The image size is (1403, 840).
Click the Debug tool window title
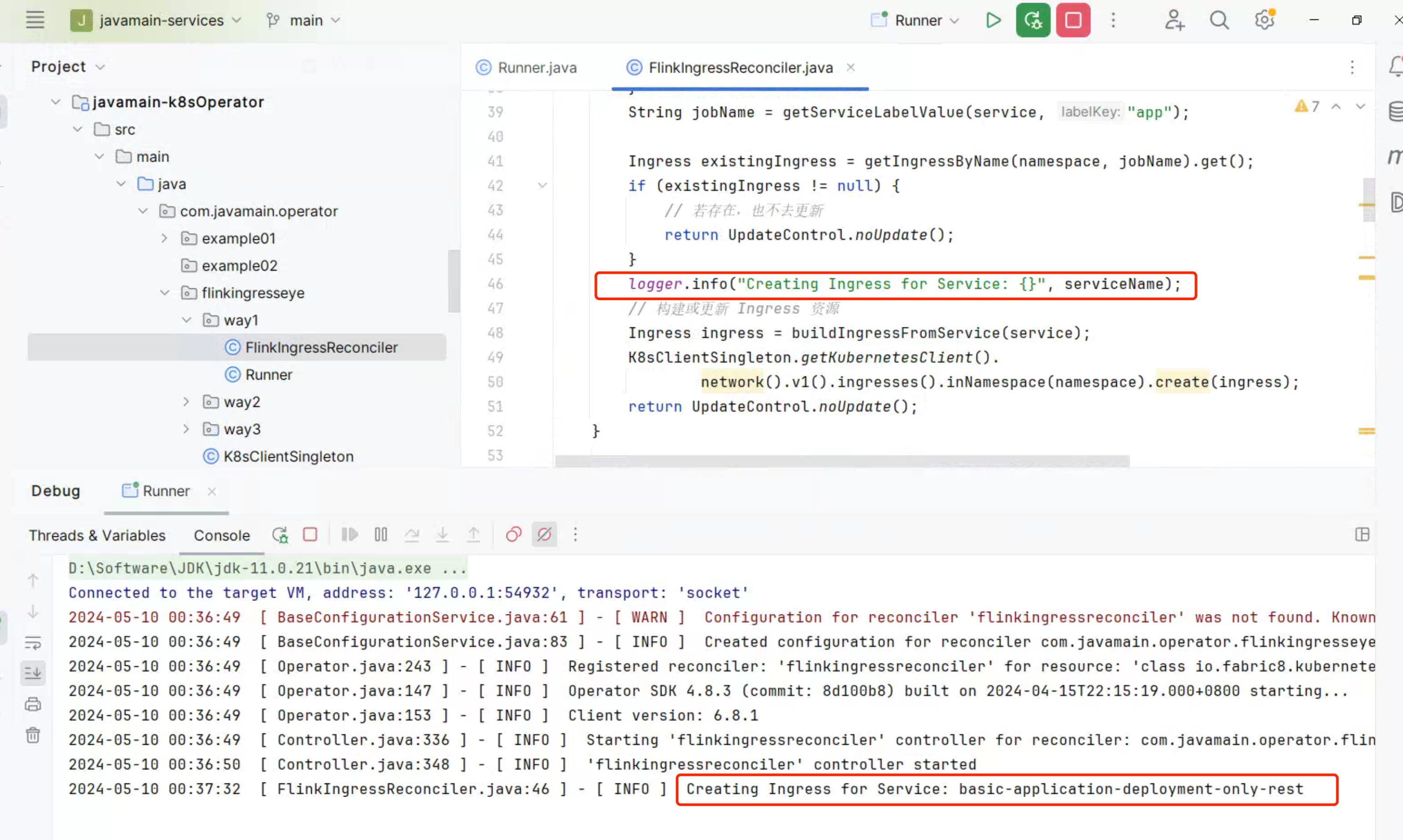tap(55, 491)
